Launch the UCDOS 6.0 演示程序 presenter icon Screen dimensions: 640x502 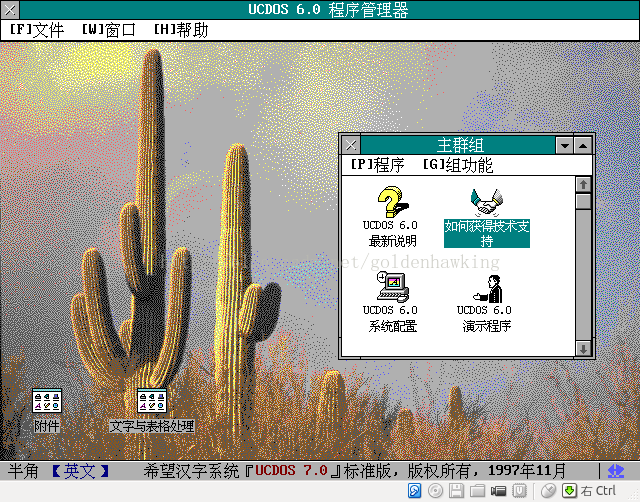(487, 288)
